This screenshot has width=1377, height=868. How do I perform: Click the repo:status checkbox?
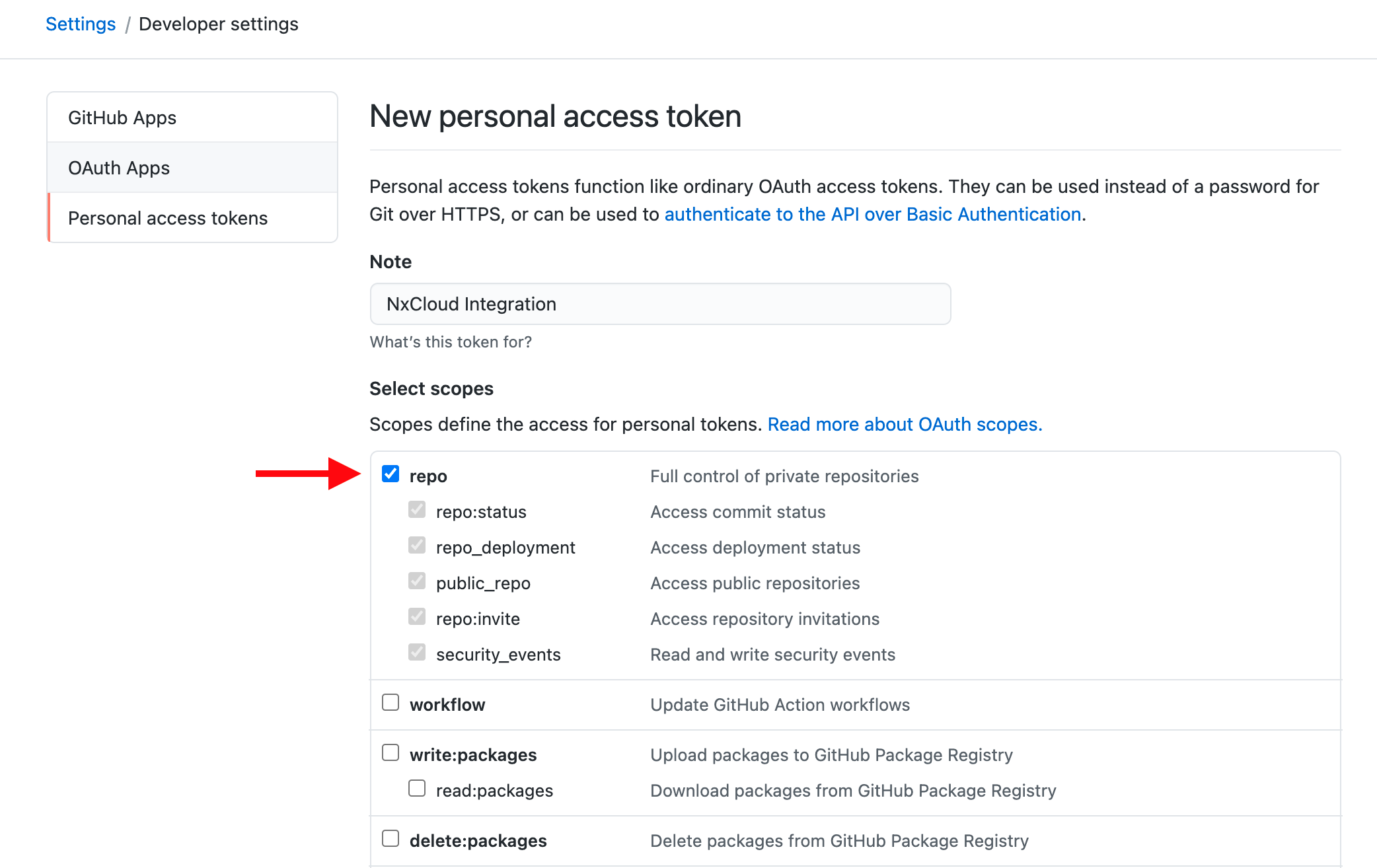point(416,509)
